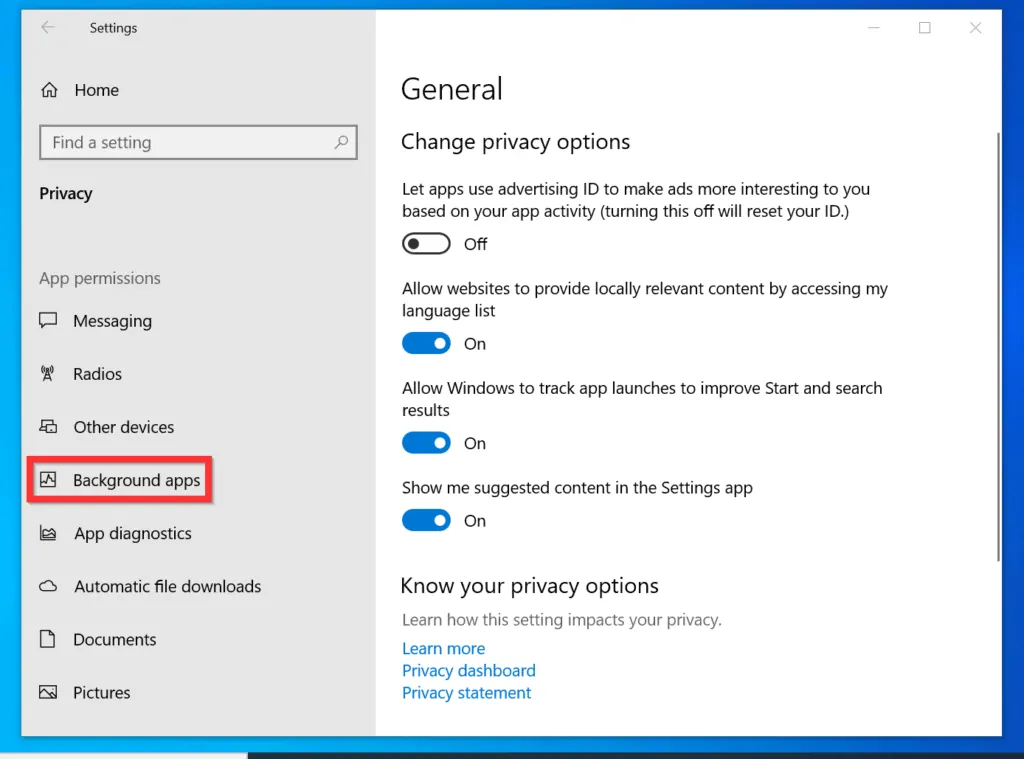This screenshot has width=1024, height=759.
Task: Click the Home house icon
Action: pos(48,89)
